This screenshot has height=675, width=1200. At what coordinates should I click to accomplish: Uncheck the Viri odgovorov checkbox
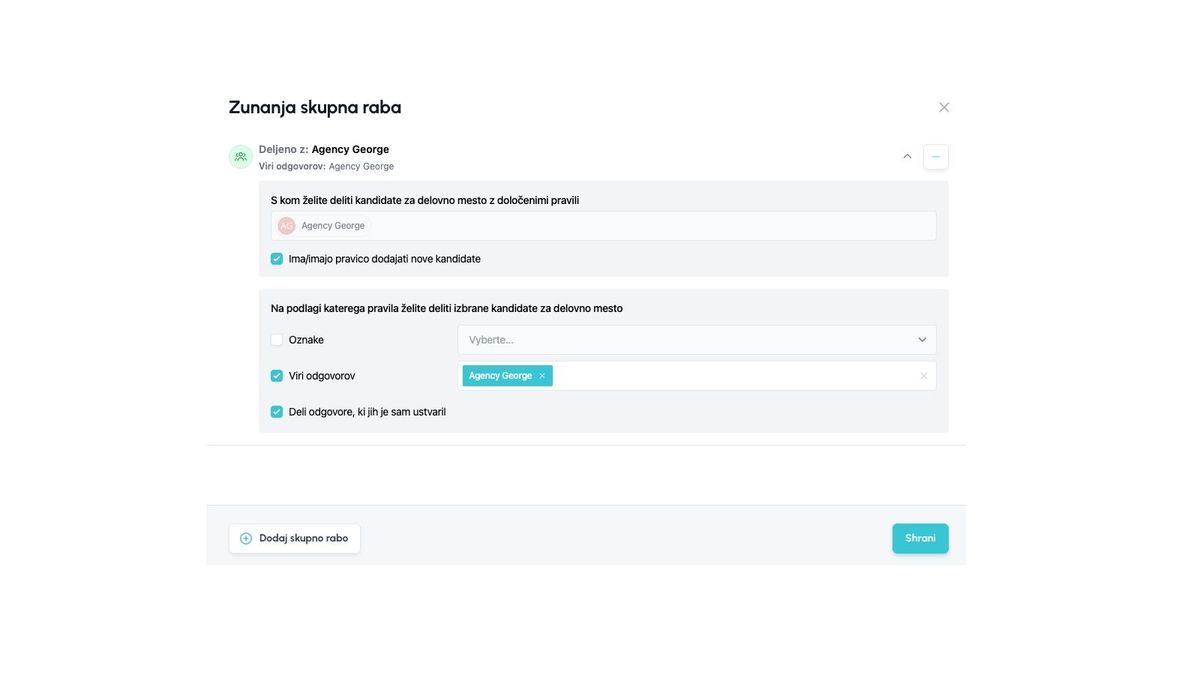point(277,376)
